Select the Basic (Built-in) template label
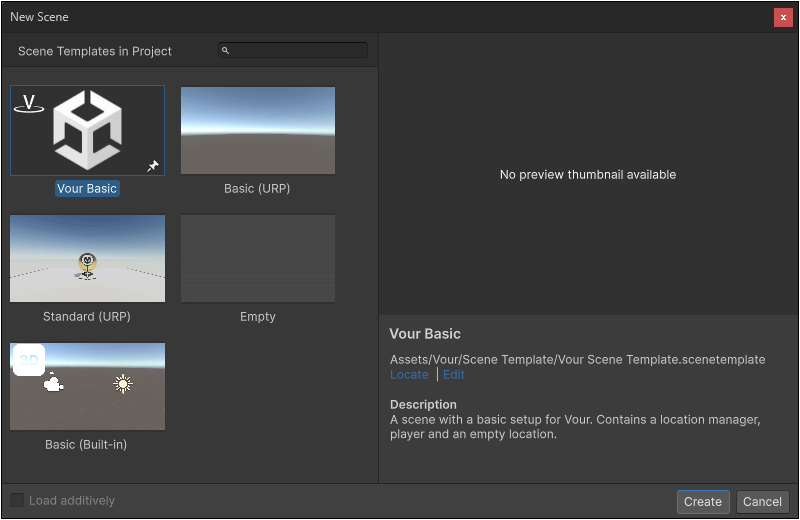This screenshot has width=800, height=520. tap(87, 444)
